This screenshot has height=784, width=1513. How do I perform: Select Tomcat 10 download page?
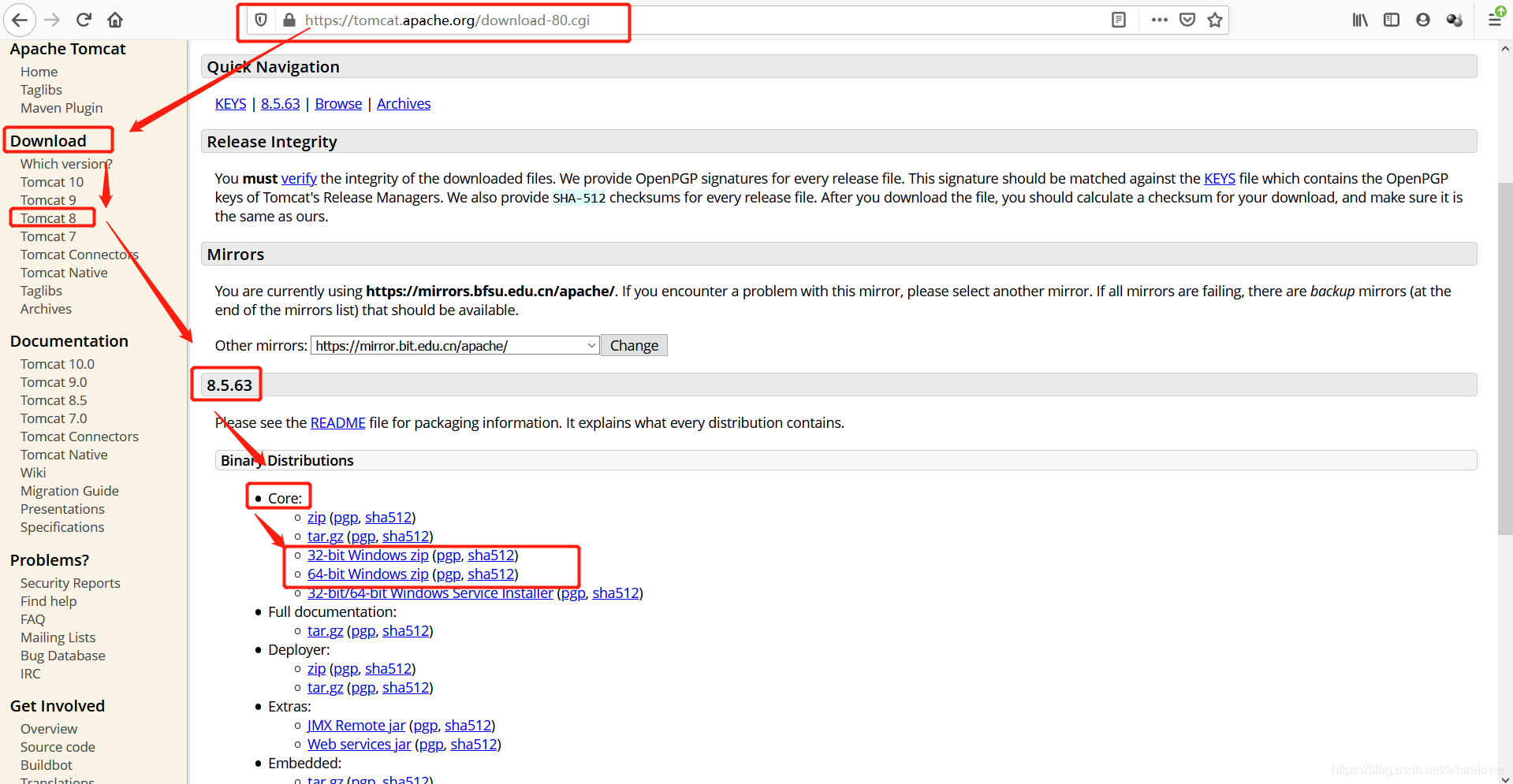coord(52,182)
